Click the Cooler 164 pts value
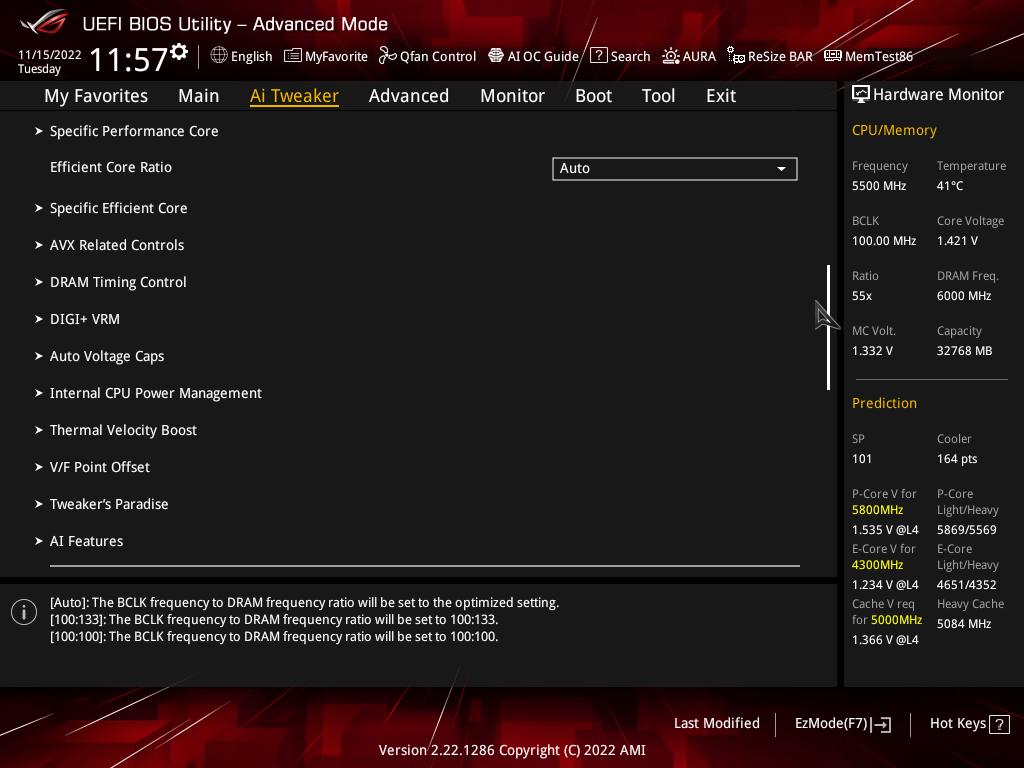 click(957, 459)
